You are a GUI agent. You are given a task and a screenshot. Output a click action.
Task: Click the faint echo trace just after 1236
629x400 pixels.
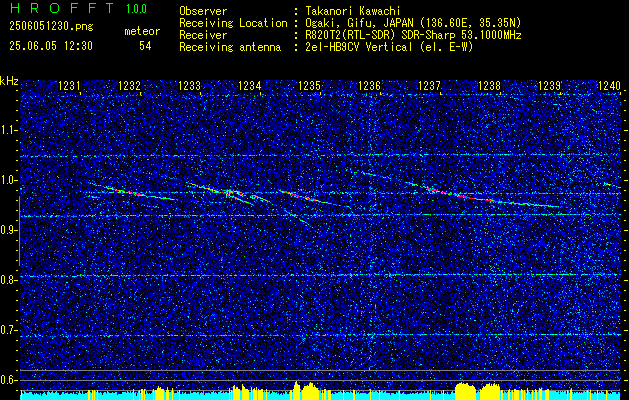[375, 175]
